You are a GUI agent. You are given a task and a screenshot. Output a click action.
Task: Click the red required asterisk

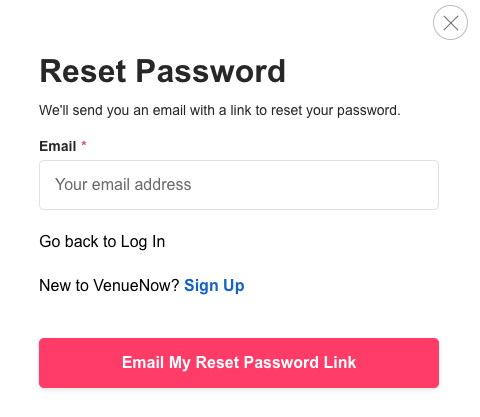(84, 144)
